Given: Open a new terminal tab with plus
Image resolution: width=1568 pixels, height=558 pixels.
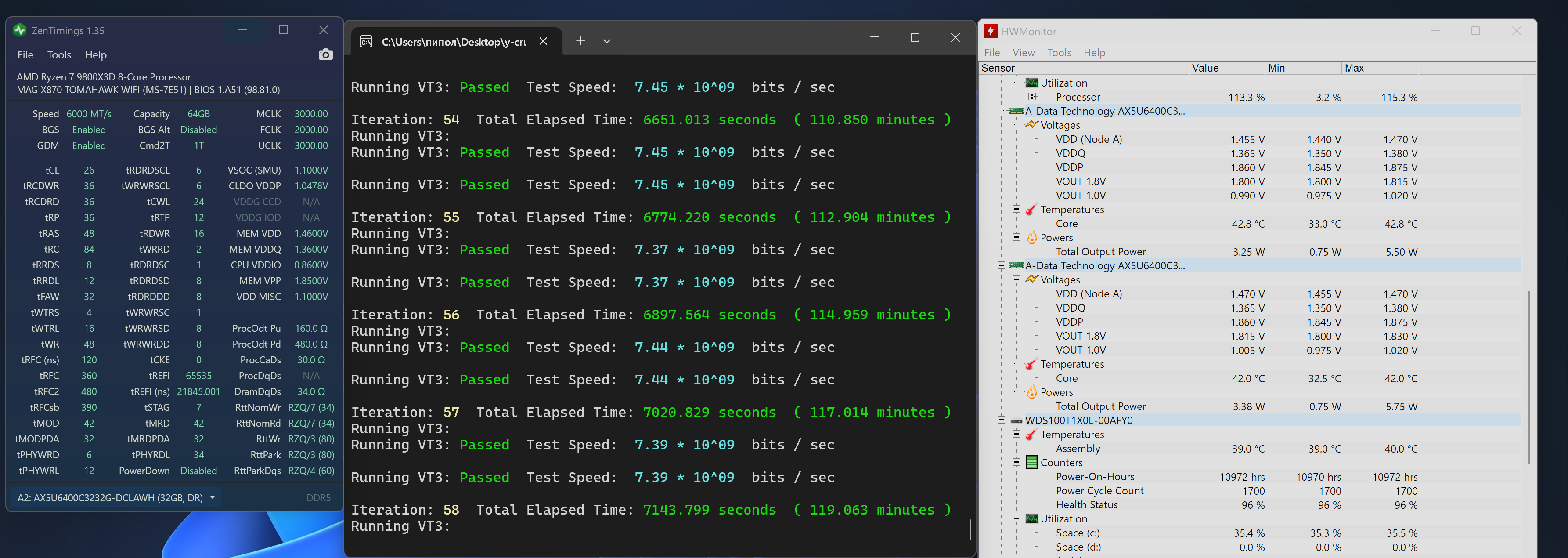Looking at the screenshot, I should pyautogui.click(x=580, y=41).
